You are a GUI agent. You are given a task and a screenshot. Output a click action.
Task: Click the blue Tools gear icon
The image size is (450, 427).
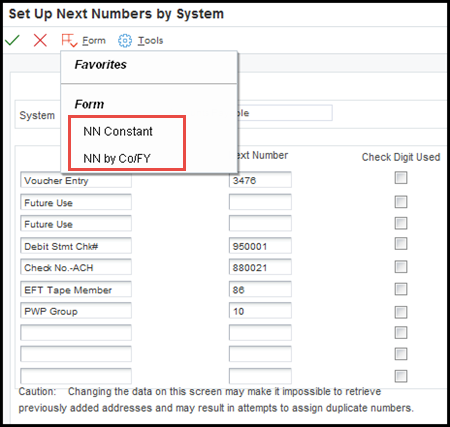click(125, 41)
